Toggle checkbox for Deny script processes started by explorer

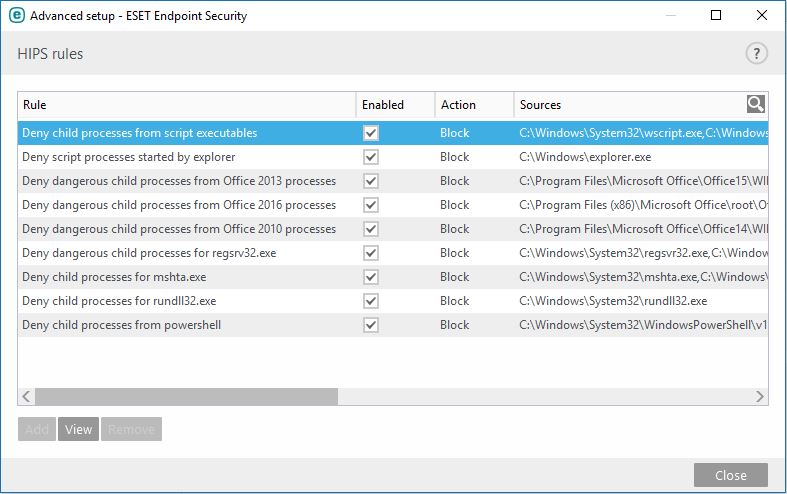point(371,157)
